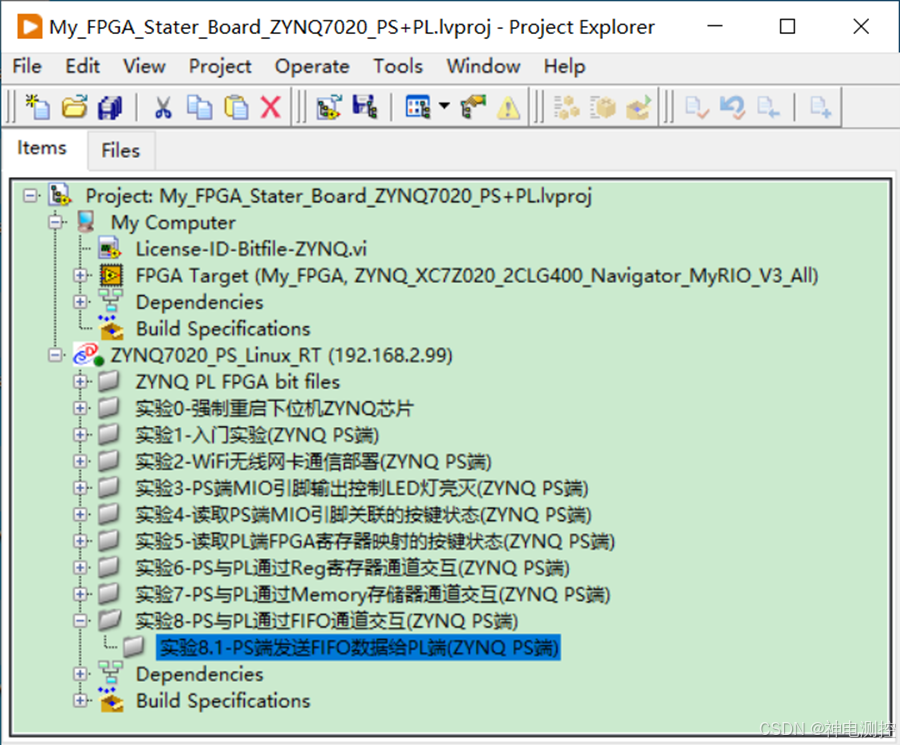The height and width of the screenshot is (745, 900).
Task: Select License-ID-Bitfile-ZYNQ.vi item
Action: tap(251, 249)
